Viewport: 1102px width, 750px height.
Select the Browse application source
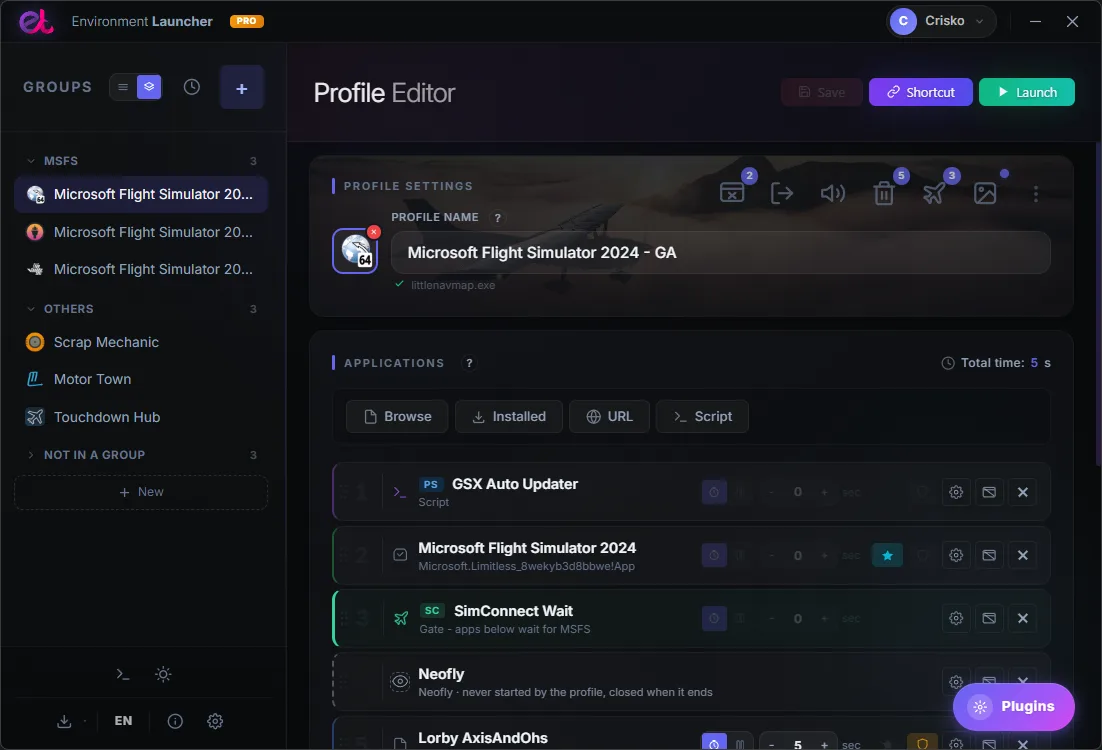pyautogui.click(x=397, y=417)
